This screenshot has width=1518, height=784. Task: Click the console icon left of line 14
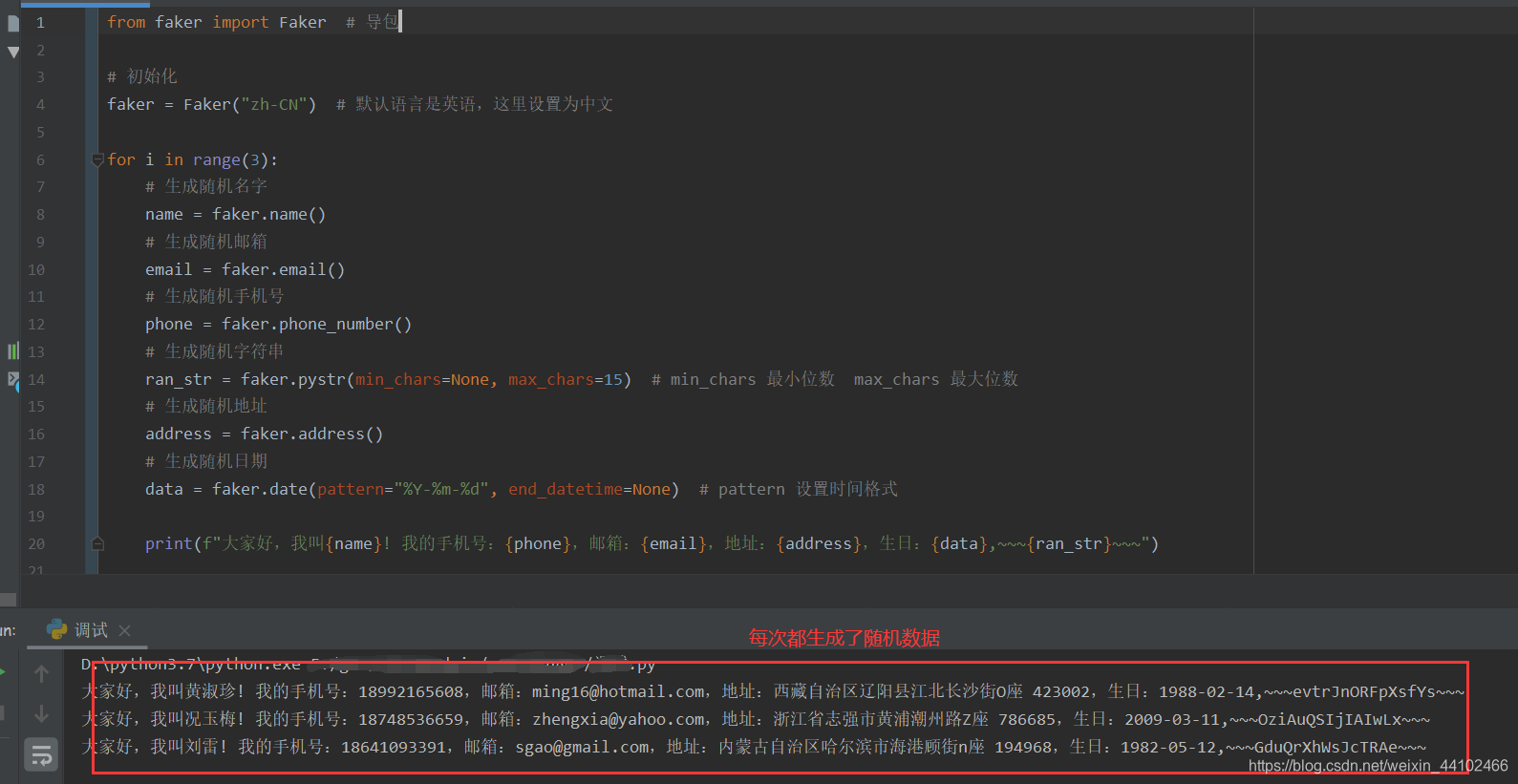coord(13,379)
